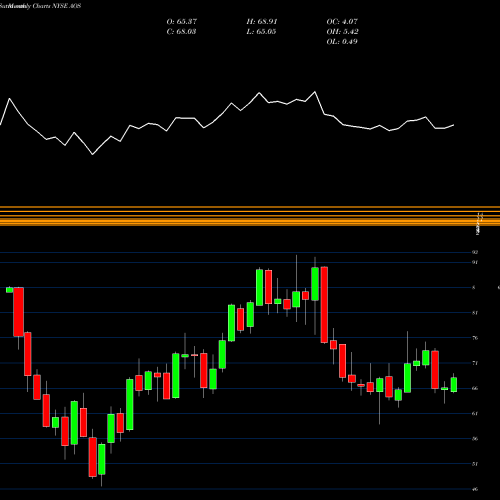Click the 56 price axis label
Screen dimensions: 500x500
pos(475,439)
